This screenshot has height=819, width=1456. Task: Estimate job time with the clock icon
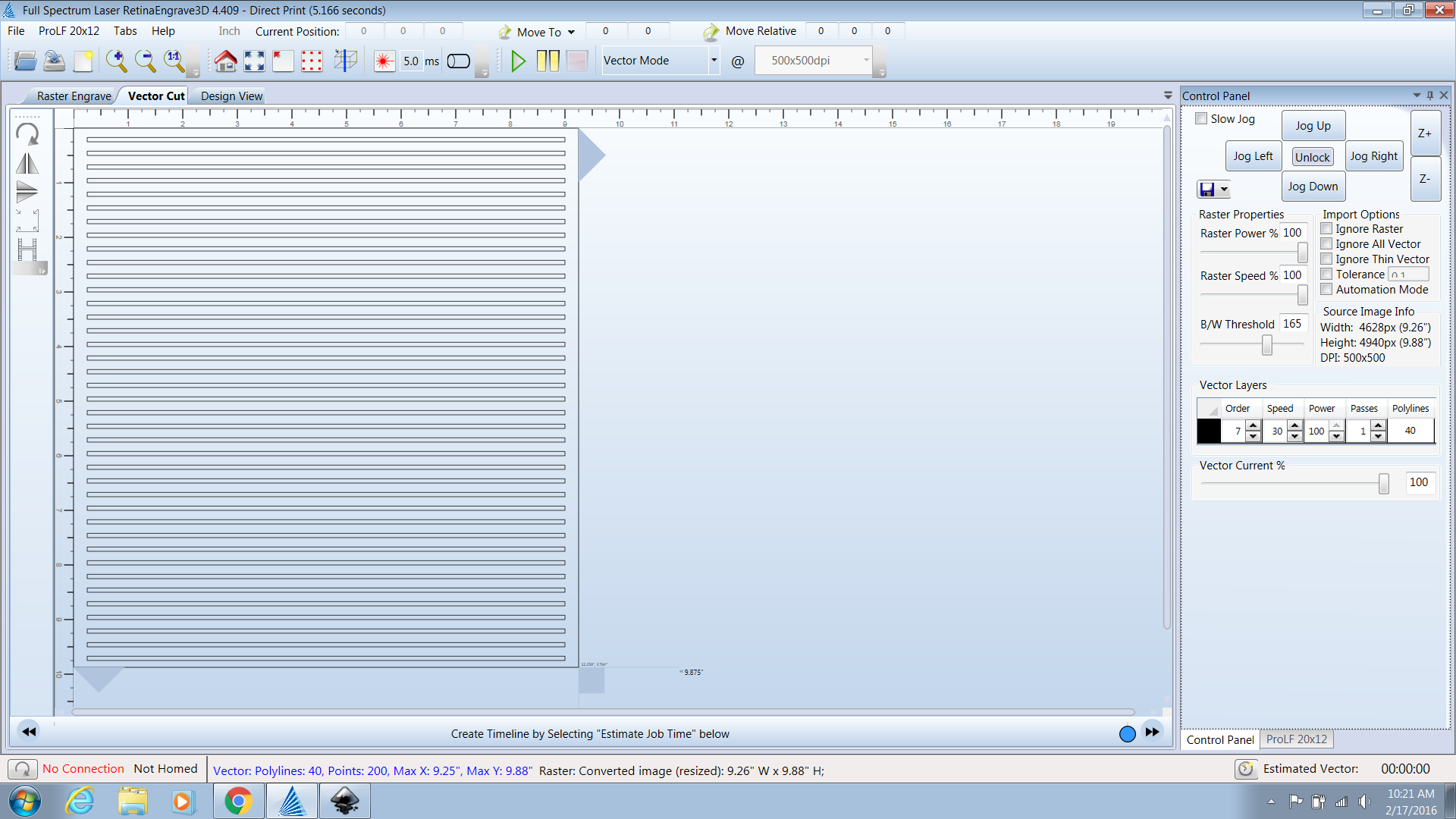point(1245,769)
